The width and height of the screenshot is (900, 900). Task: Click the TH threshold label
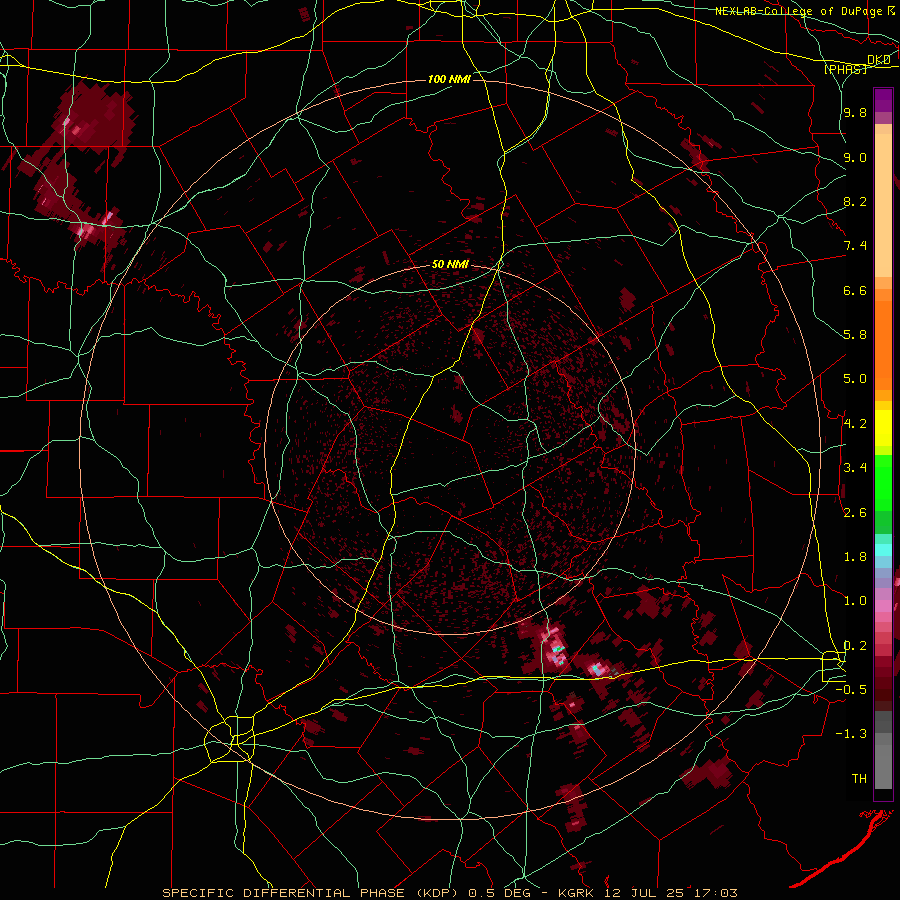859,779
